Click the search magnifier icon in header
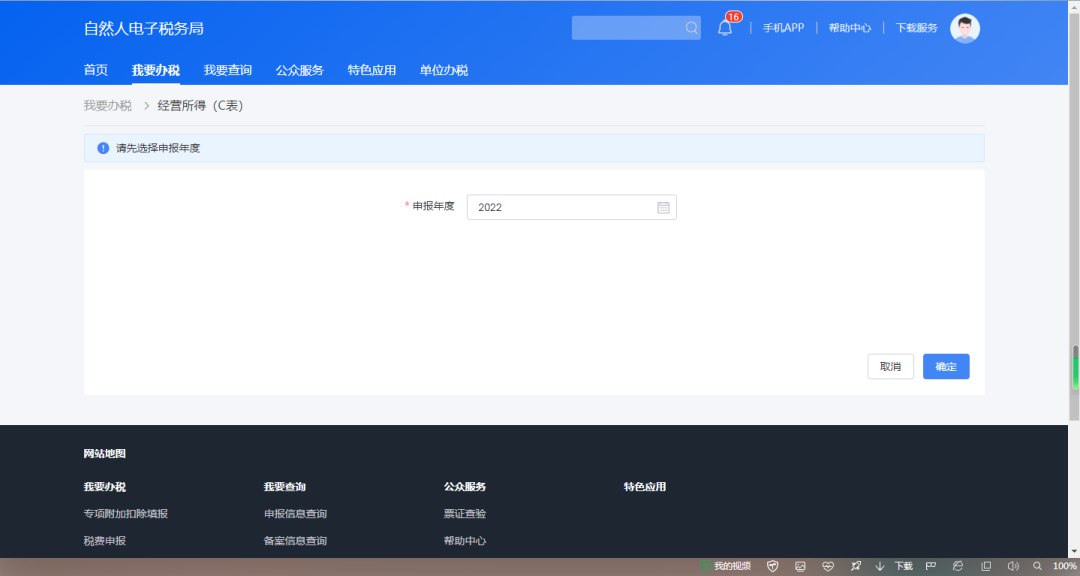The image size is (1080, 576). (691, 28)
